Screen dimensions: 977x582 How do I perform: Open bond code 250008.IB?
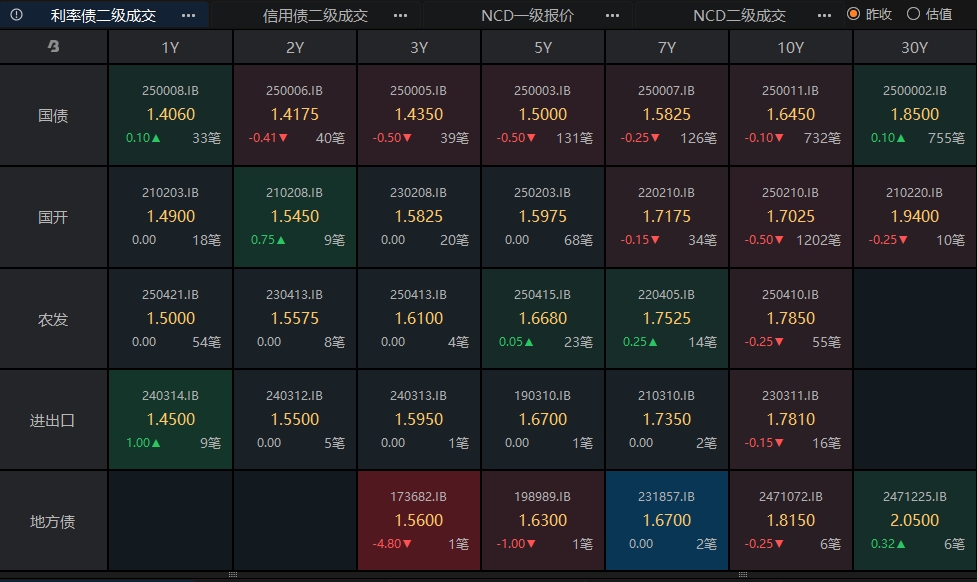tap(170, 90)
